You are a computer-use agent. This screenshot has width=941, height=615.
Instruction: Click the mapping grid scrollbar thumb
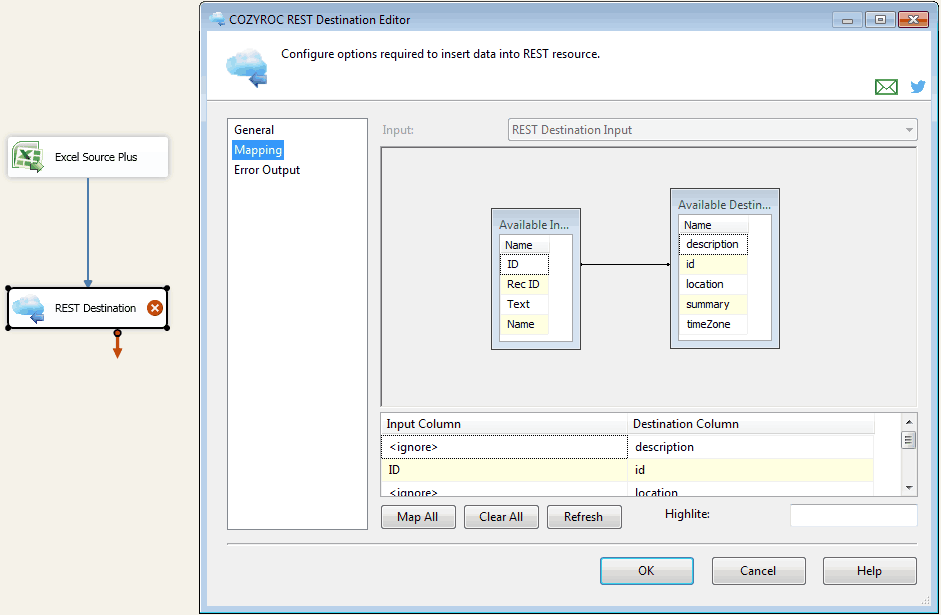(909, 440)
